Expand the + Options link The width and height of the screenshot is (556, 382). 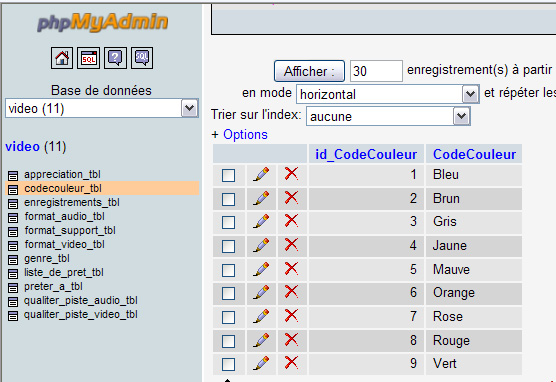click(x=245, y=134)
